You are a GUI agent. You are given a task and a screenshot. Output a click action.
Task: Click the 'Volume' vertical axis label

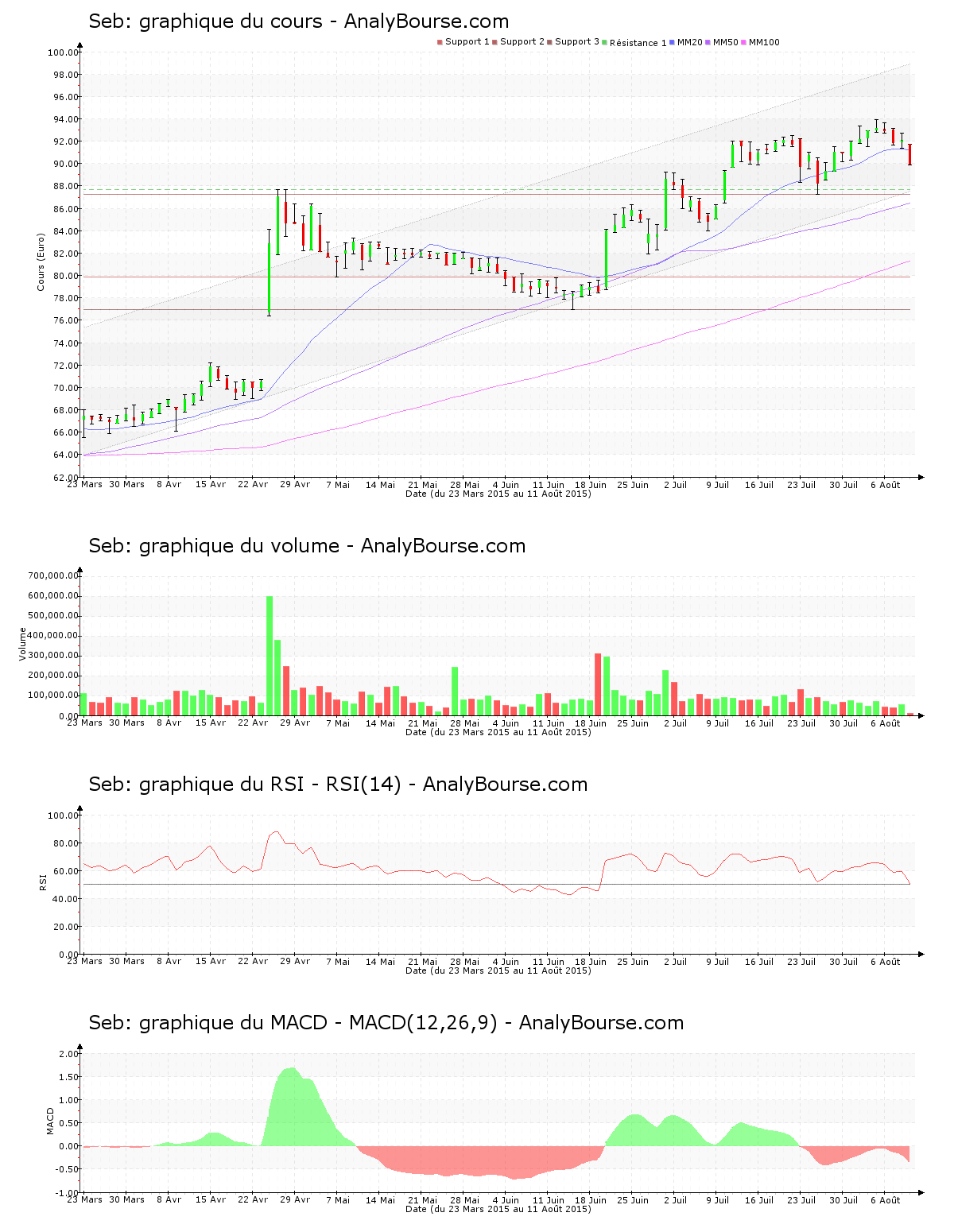pos(22,644)
